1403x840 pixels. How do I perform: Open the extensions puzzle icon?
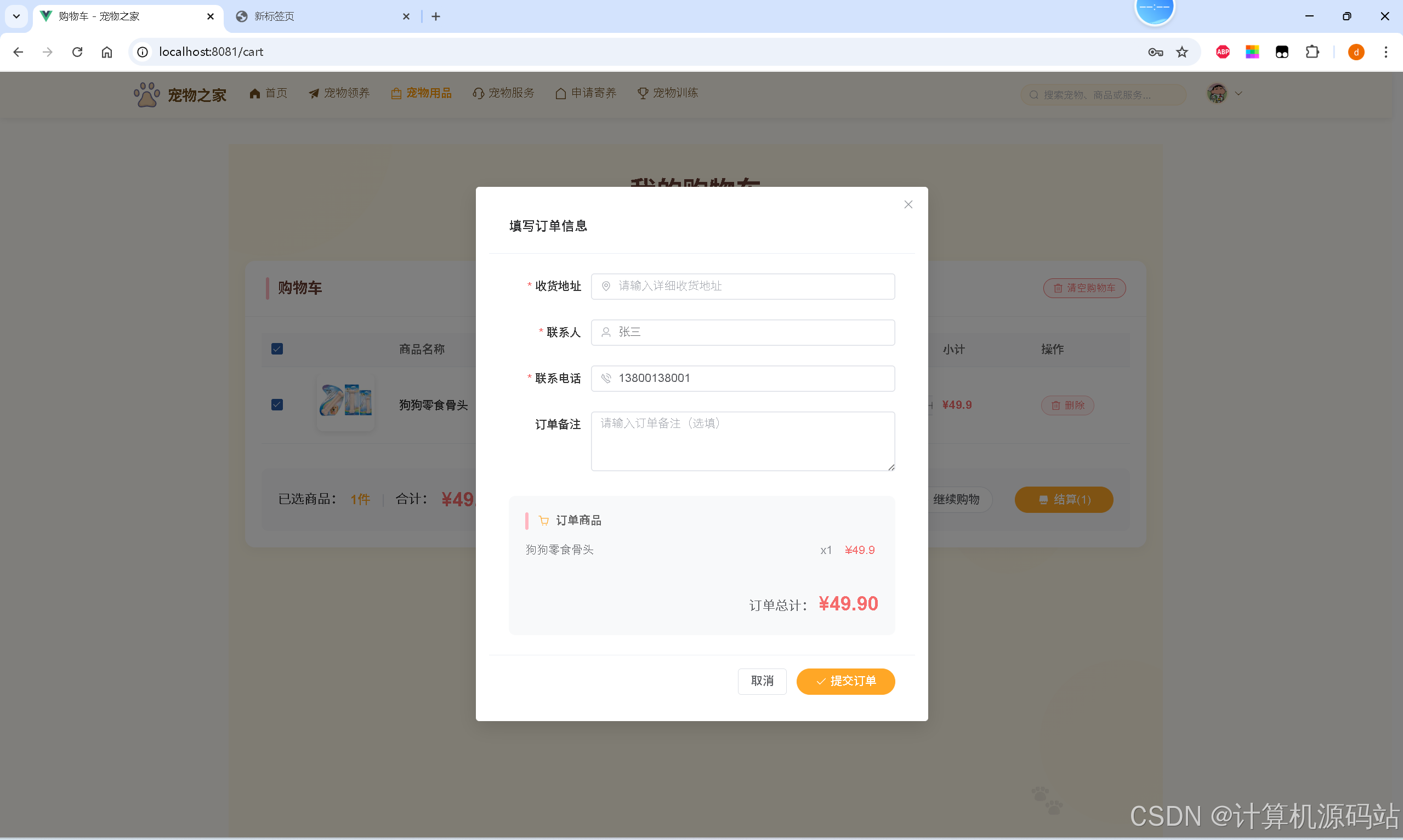[x=1312, y=52]
